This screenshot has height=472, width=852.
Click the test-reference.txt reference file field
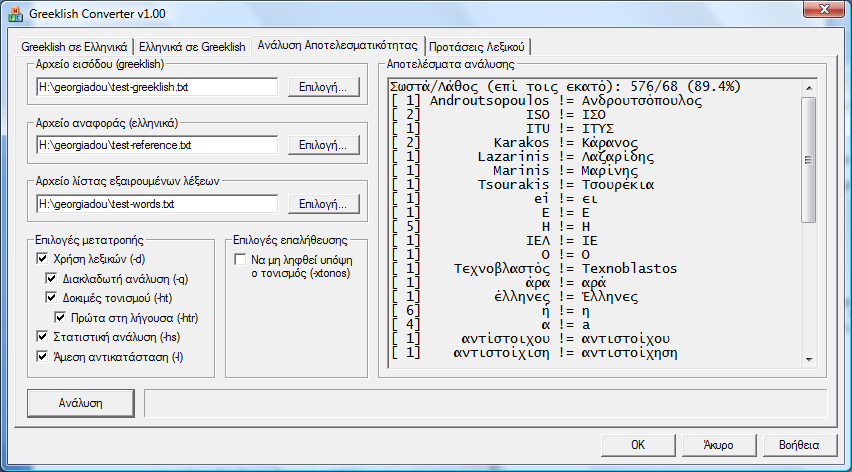coord(157,145)
